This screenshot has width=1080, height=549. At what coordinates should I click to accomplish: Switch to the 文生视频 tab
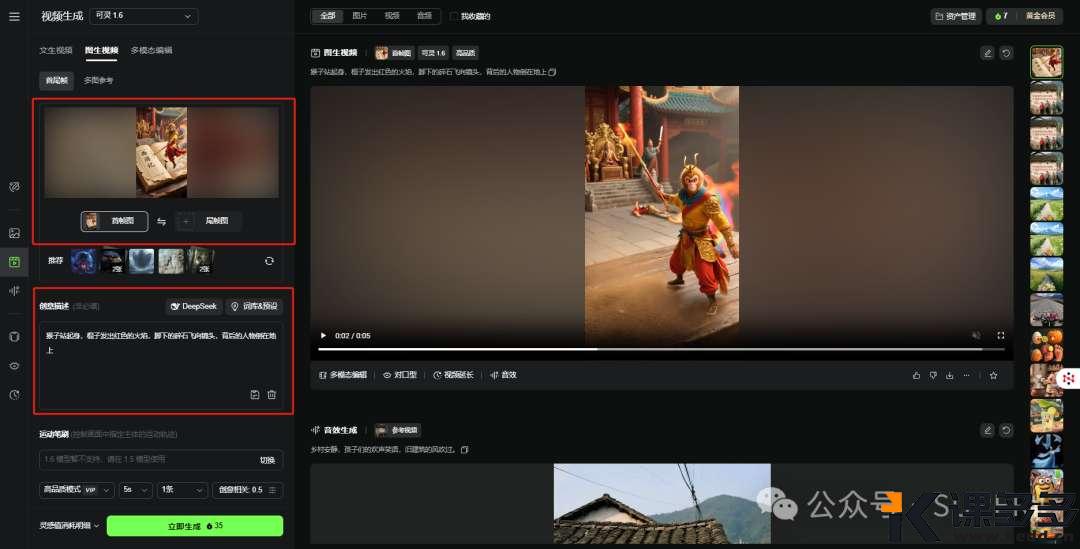click(x=56, y=50)
